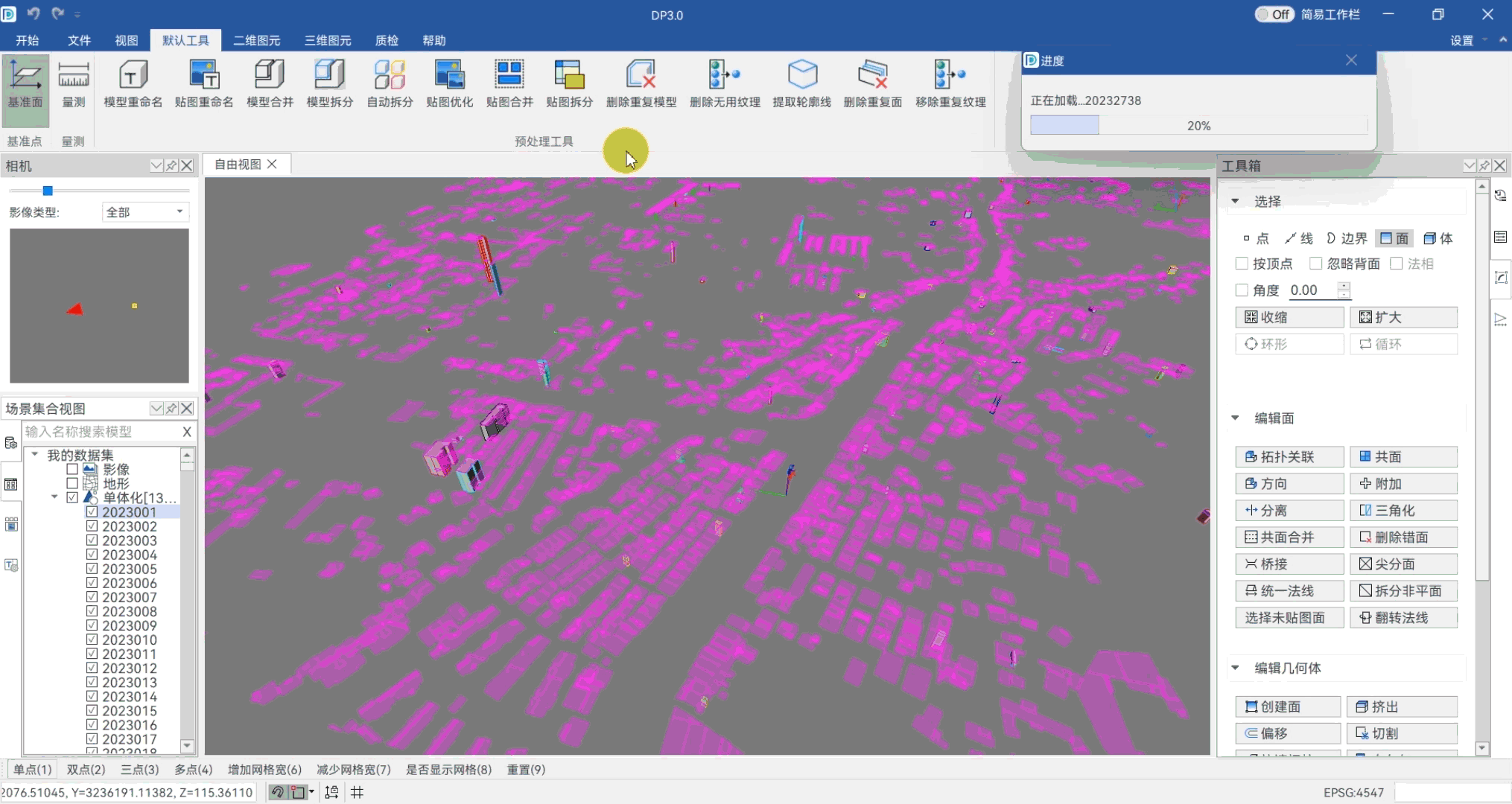Select 体 selection mode
The width and height of the screenshot is (1512, 804).
click(1438, 238)
